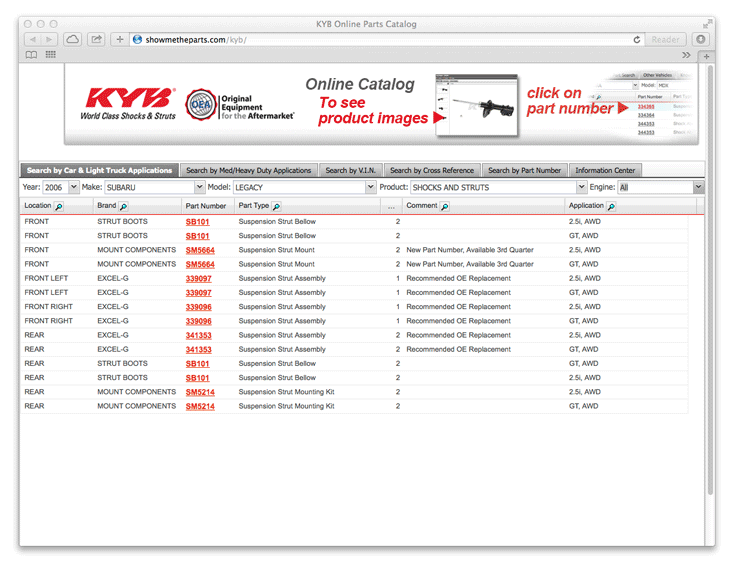
Task: Click the Comment column search icon
Action: (x=444, y=206)
